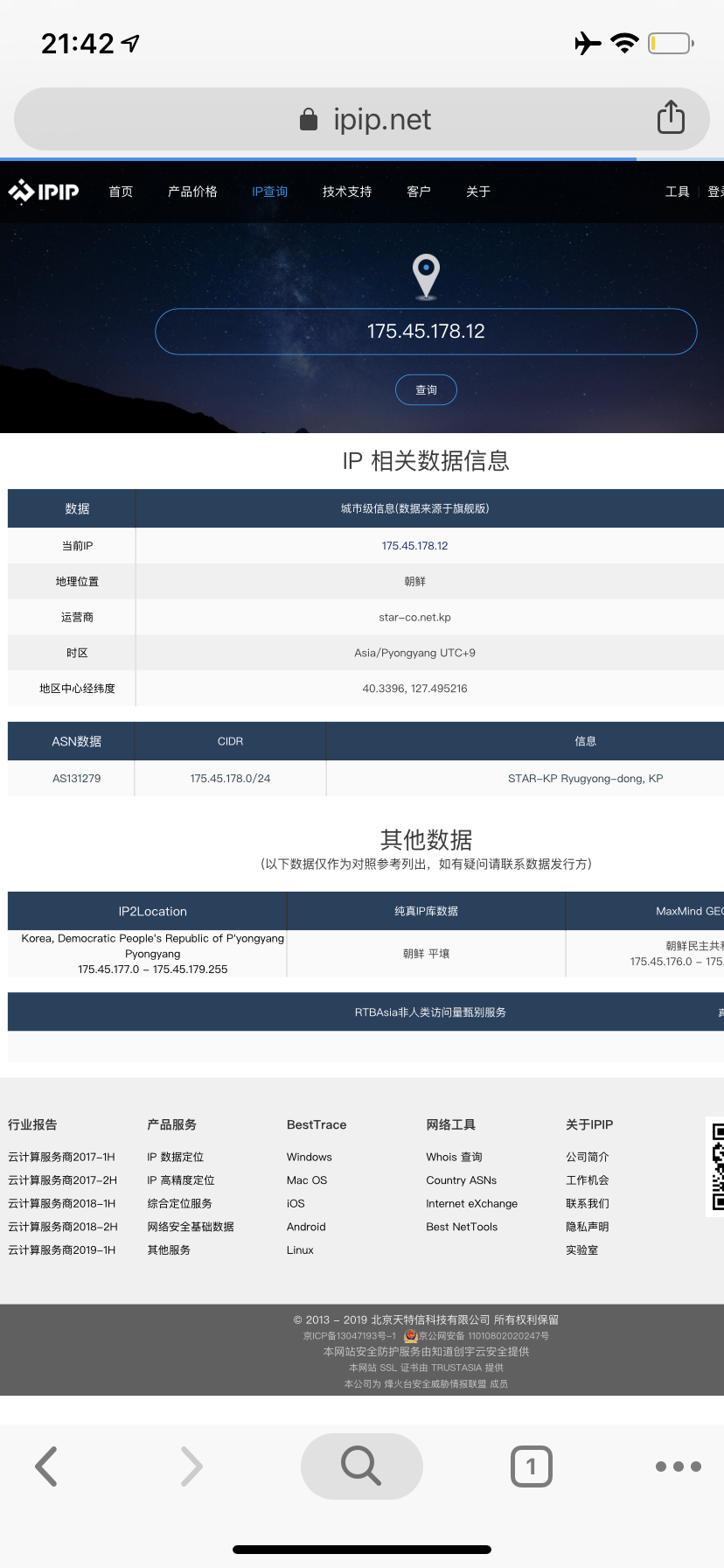724x1568 pixels.
Task: Open 公司简介 link
Action: point(588,1157)
